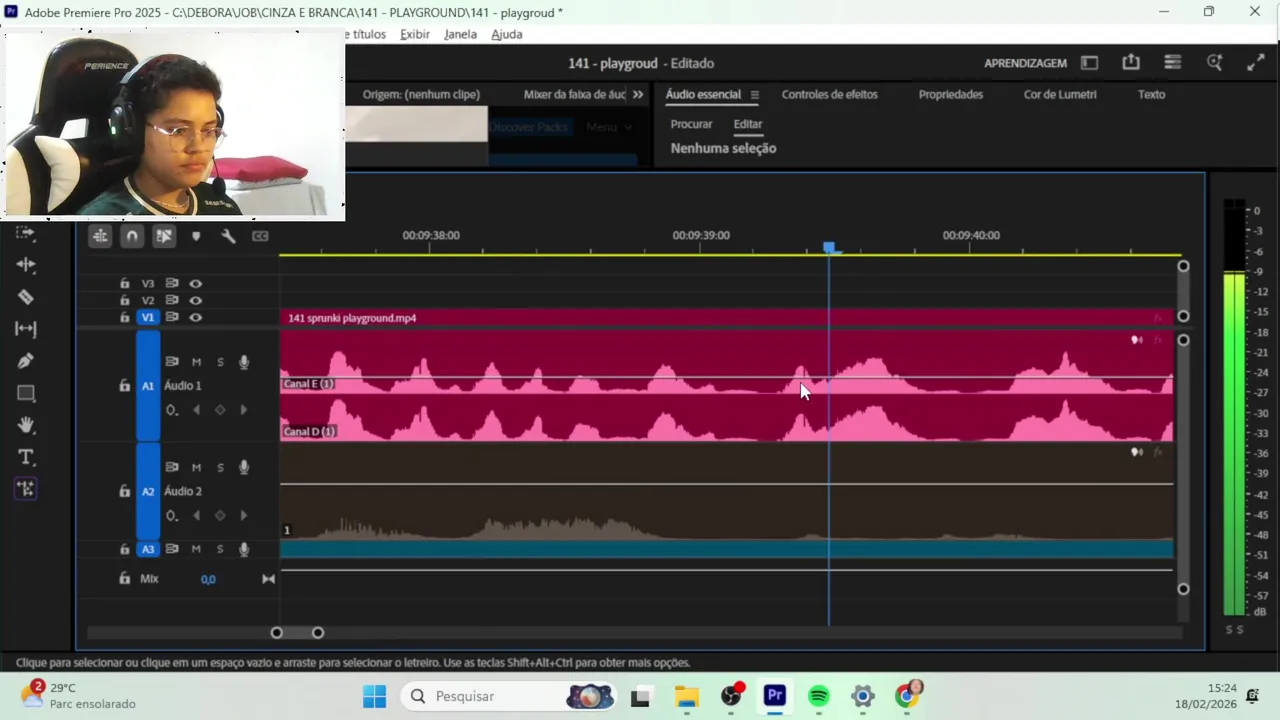Viewport: 1280px width, 720px height.
Task: Open the Exibir menu
Action: (x=414, y=34)
